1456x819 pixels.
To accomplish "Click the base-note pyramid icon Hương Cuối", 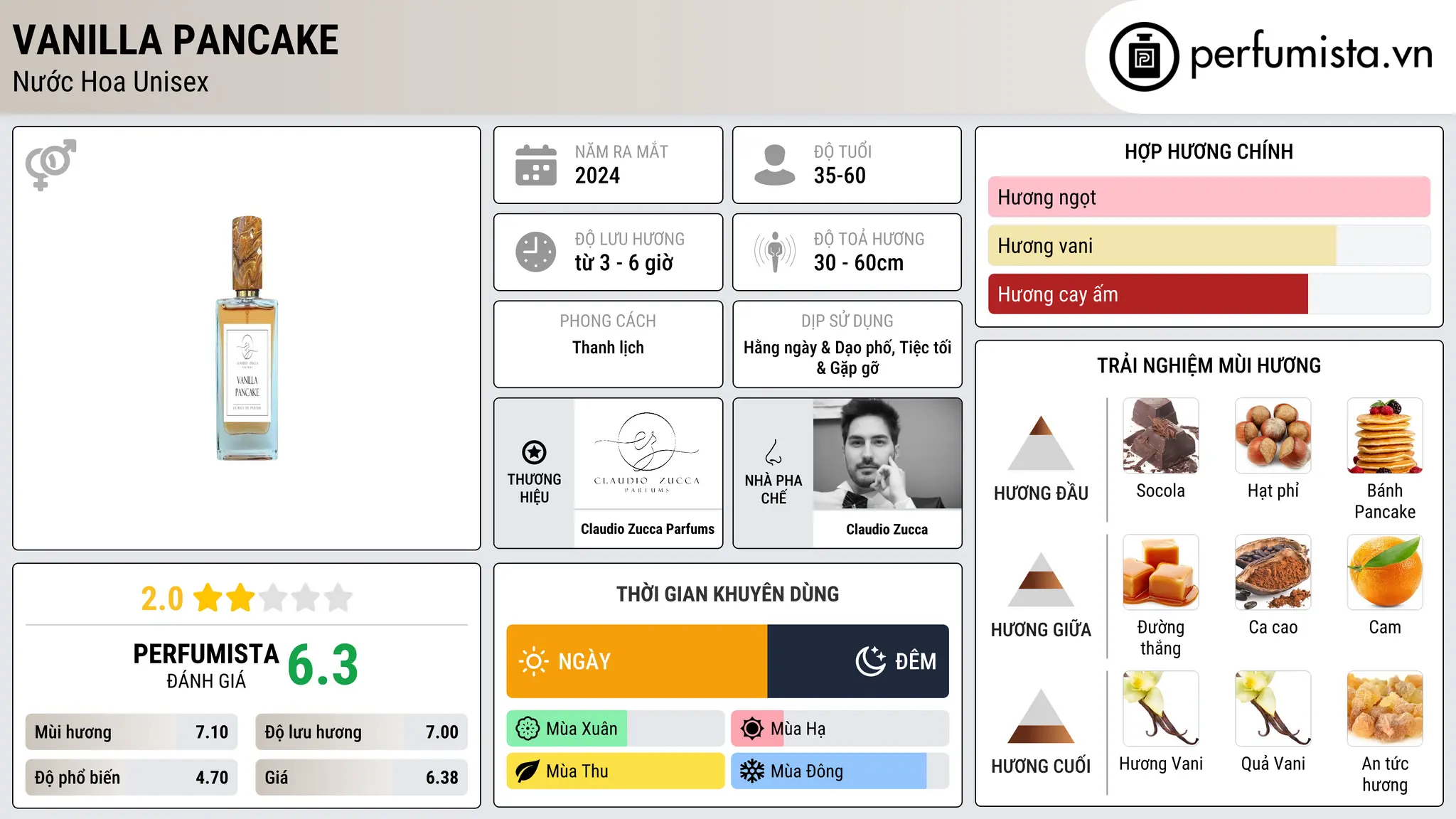I will pyautogui.click(x=1041, y=716).
